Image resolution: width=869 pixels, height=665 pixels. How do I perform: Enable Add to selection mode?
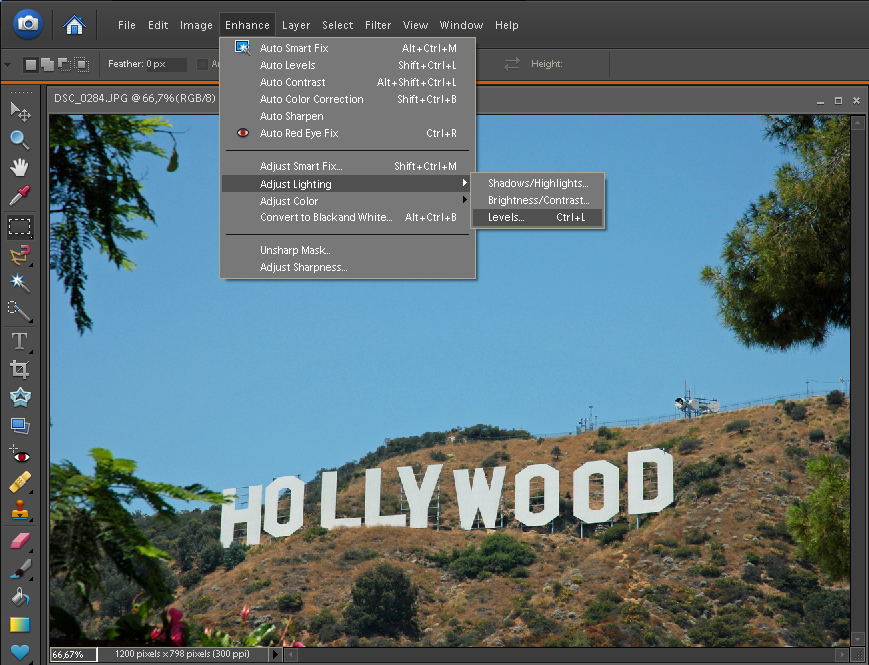coord(47,65)
